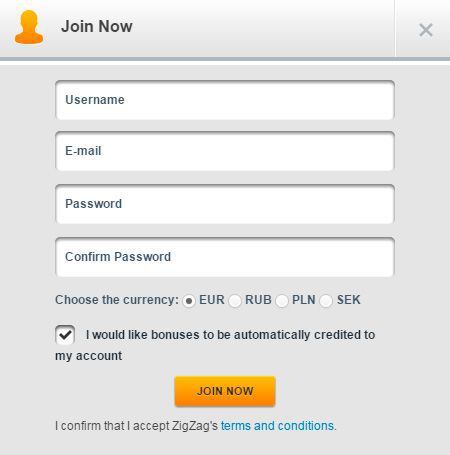Click the EUR text label
The height and width of the screenshot is (455, 450).
tap(212, 300)
